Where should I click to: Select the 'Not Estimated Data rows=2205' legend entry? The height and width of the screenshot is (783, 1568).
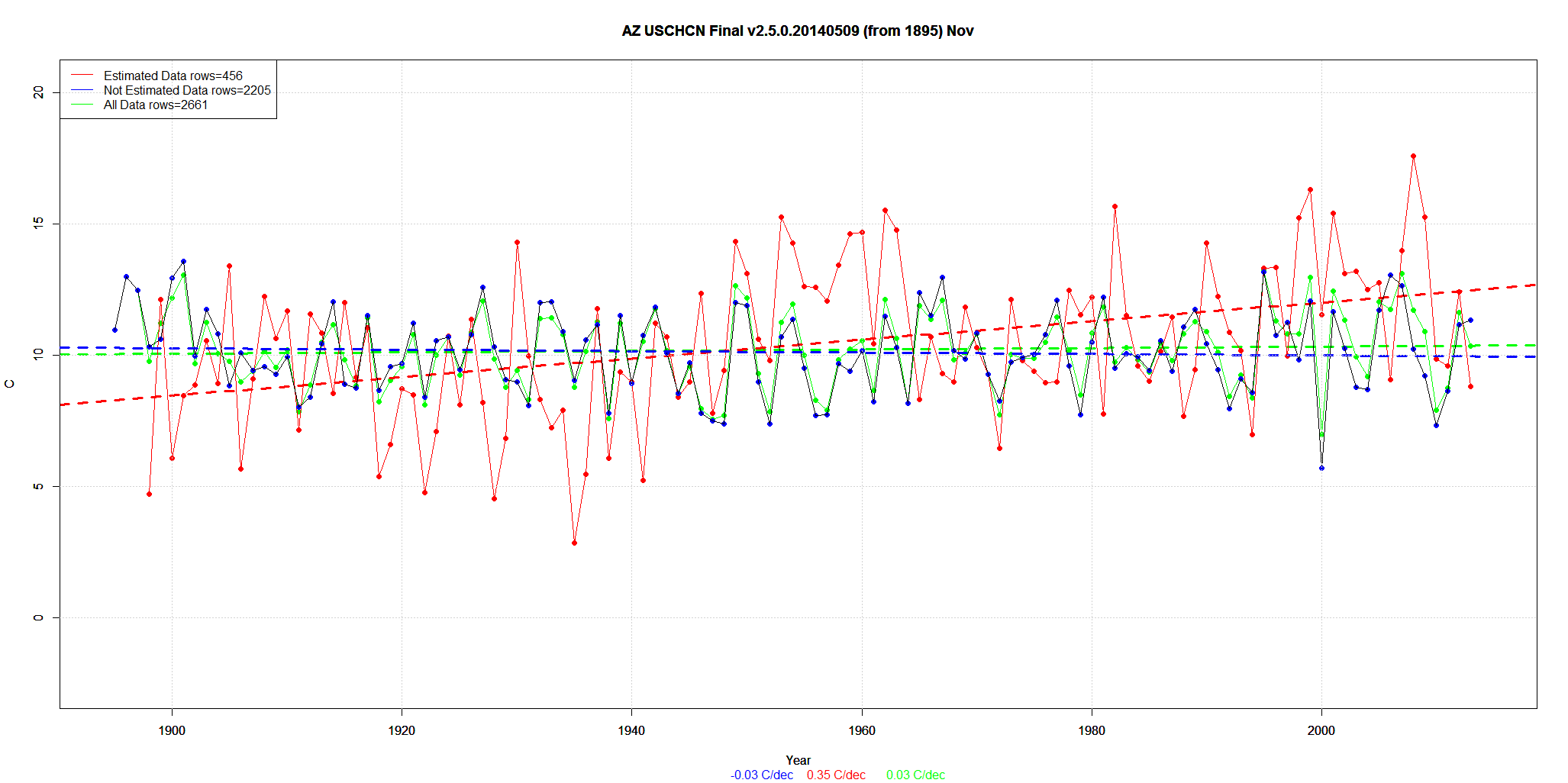click(x=187, y=90)
